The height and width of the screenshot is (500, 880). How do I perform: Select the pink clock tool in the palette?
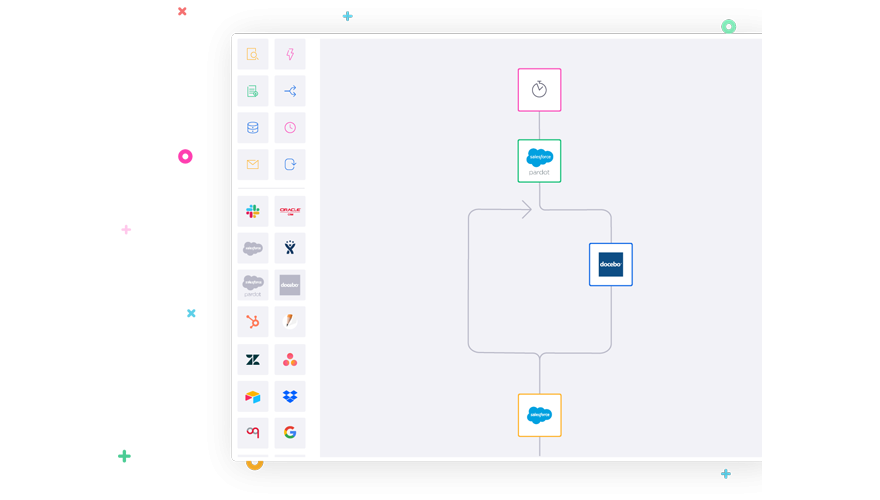(x=290, y=128)
